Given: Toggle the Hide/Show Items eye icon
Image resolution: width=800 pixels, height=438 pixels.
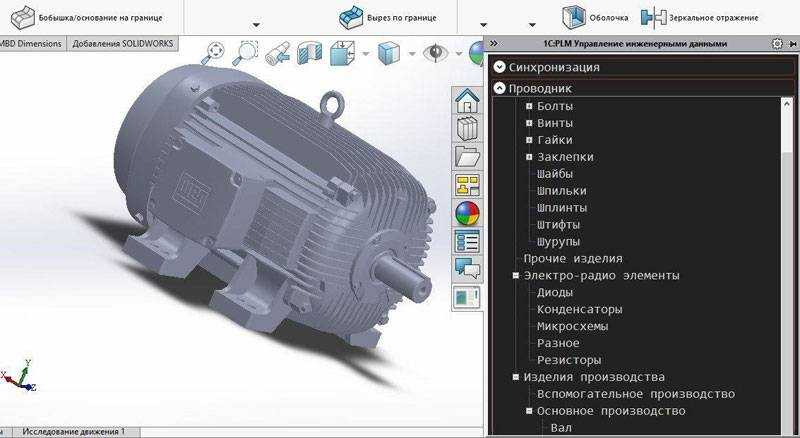Looking at the screenshot, I should click(435, 53).
